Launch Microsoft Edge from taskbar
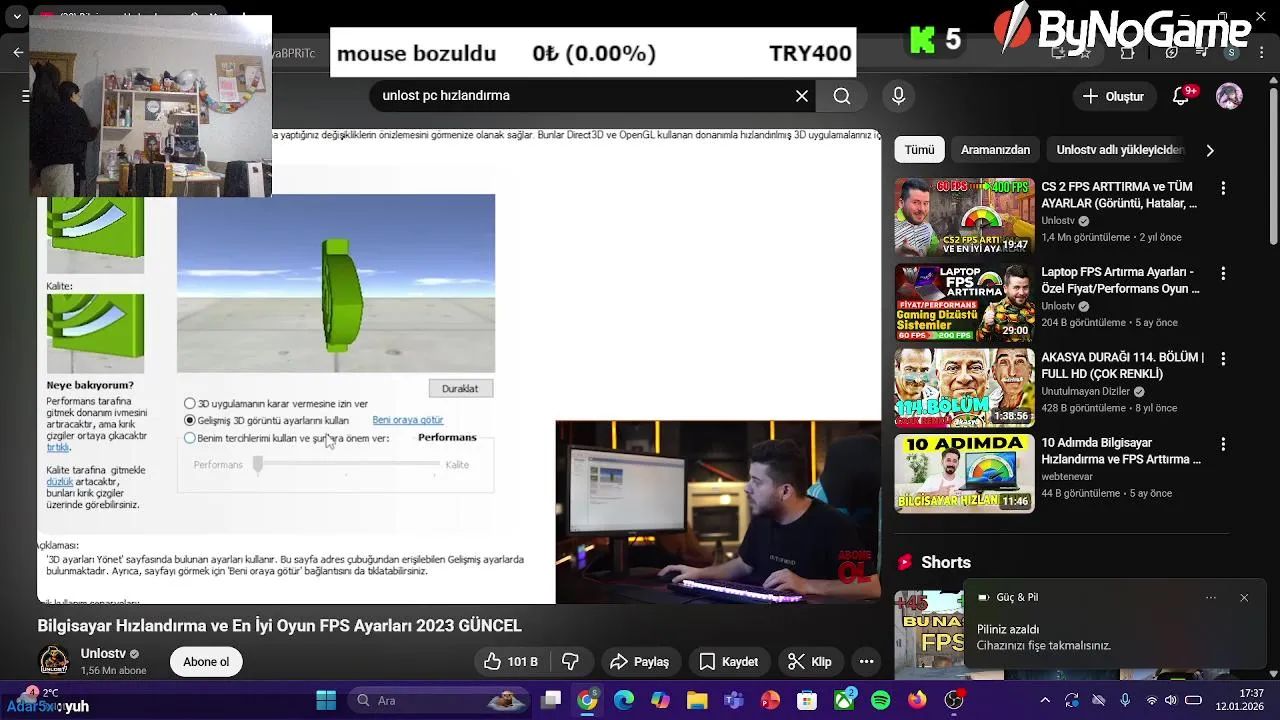1280x720 pixels. coord(624,701)
